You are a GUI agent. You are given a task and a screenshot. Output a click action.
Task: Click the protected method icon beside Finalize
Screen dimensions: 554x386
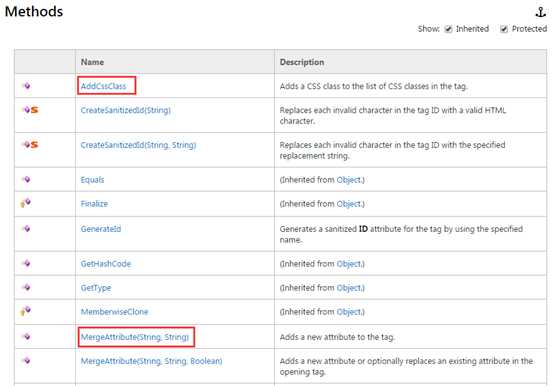pos(25,203)
